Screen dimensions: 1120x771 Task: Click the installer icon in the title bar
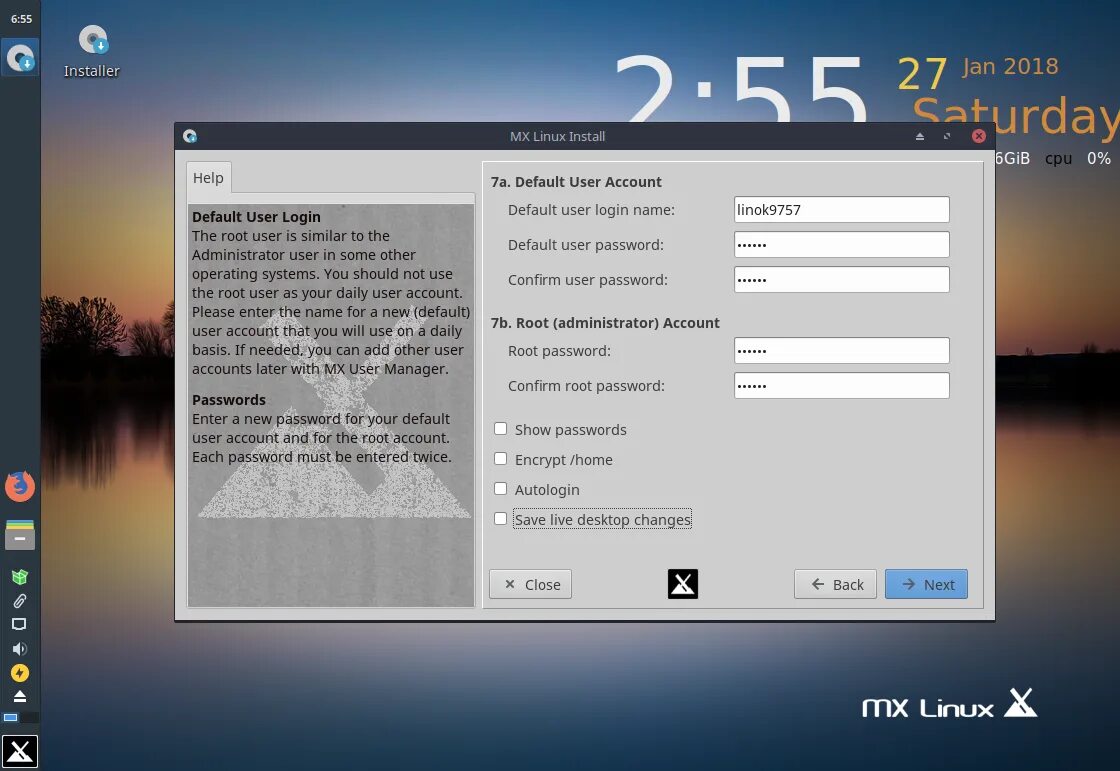[190, 136]
